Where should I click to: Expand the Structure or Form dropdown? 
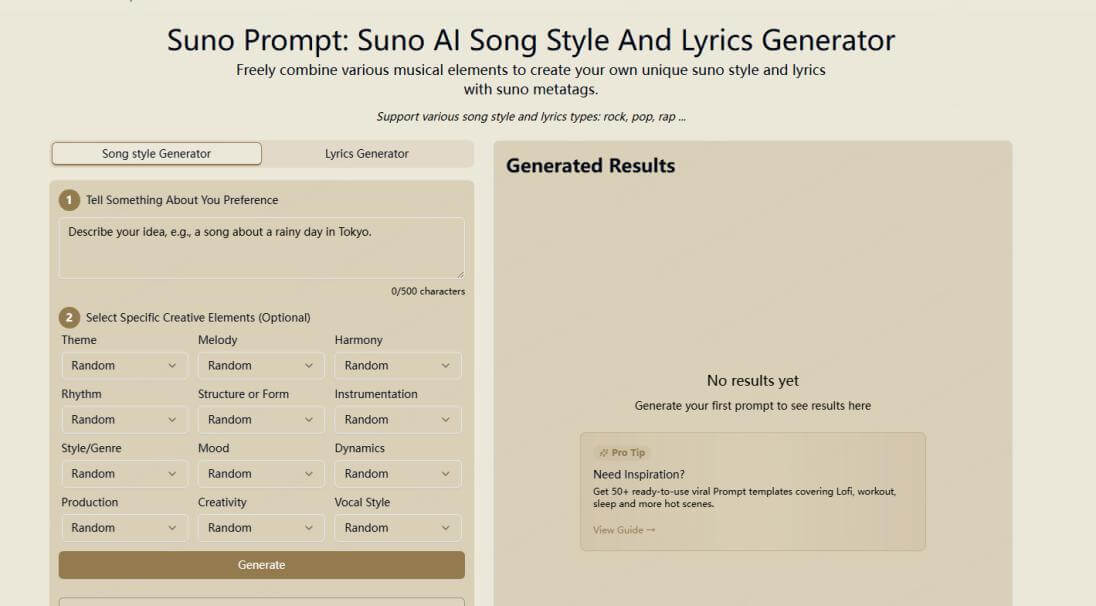click(260, 419)
